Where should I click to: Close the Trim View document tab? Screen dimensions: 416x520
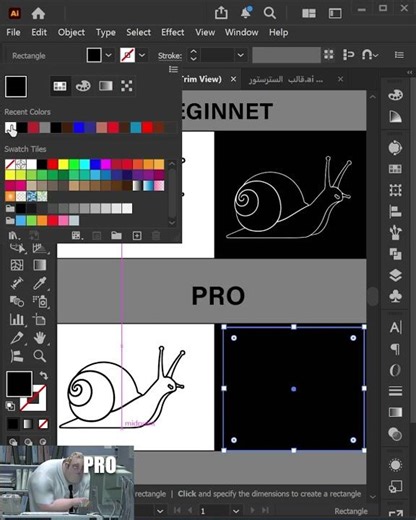(x=233, y=79)
